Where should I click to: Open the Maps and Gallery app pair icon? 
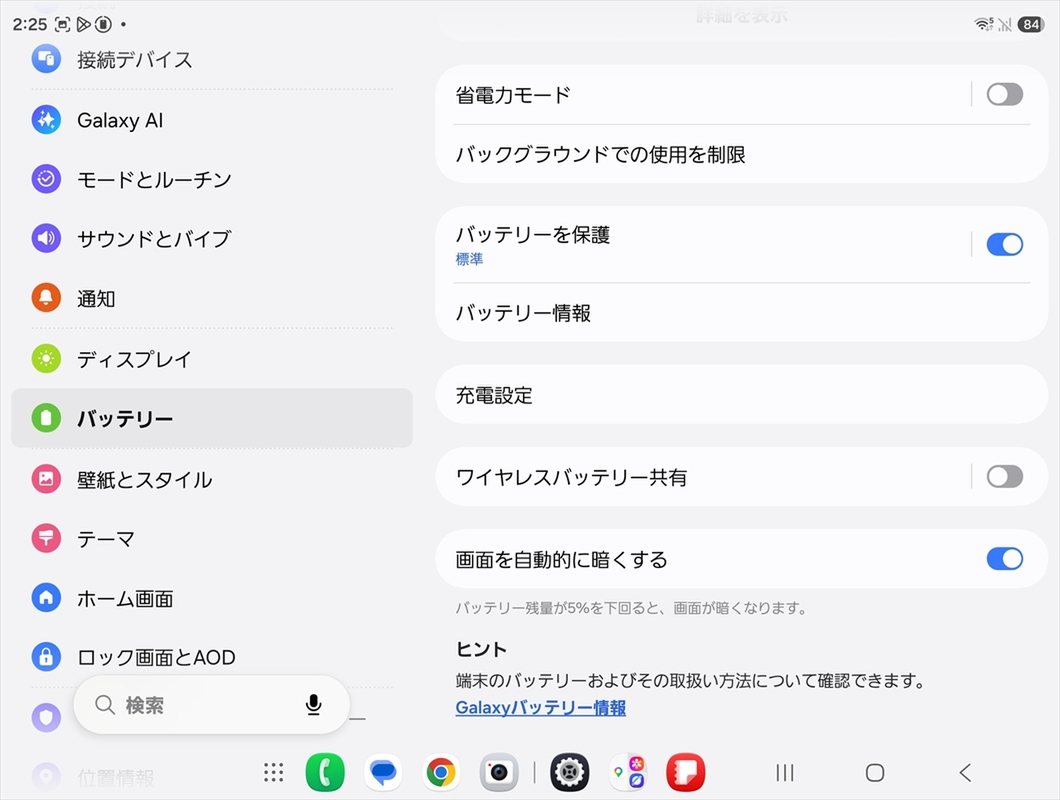point(628,772)
